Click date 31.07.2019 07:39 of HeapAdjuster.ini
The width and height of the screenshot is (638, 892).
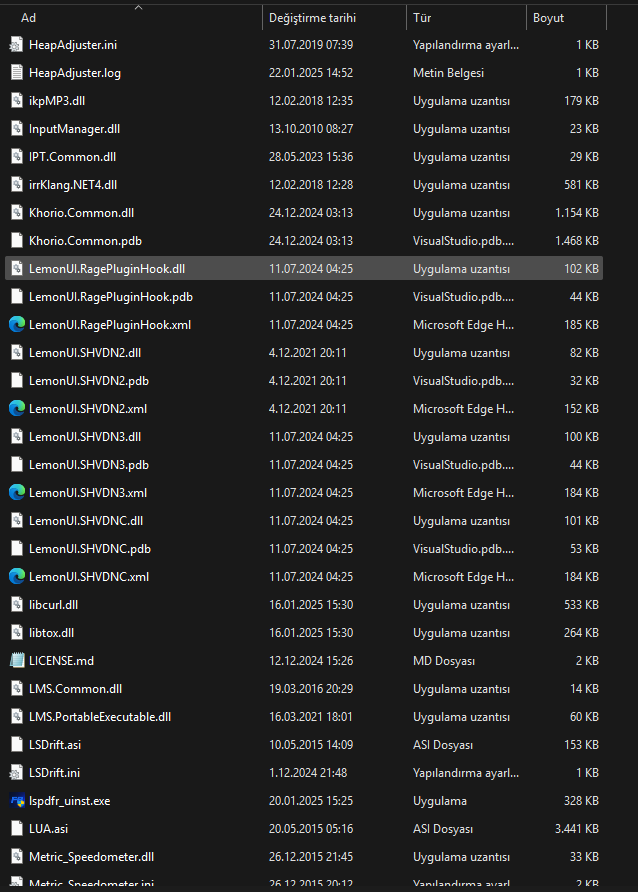point(311,45)
